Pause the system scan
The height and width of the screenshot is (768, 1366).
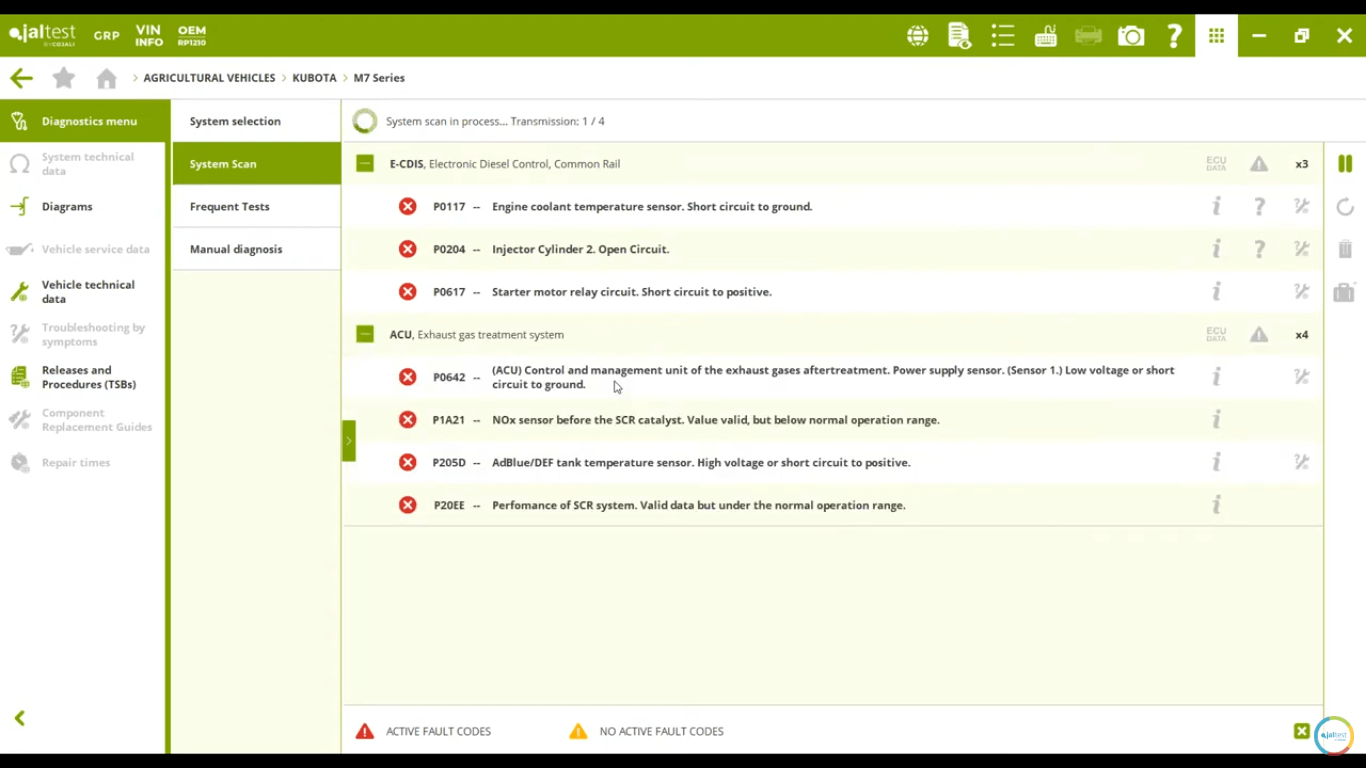1345,164
